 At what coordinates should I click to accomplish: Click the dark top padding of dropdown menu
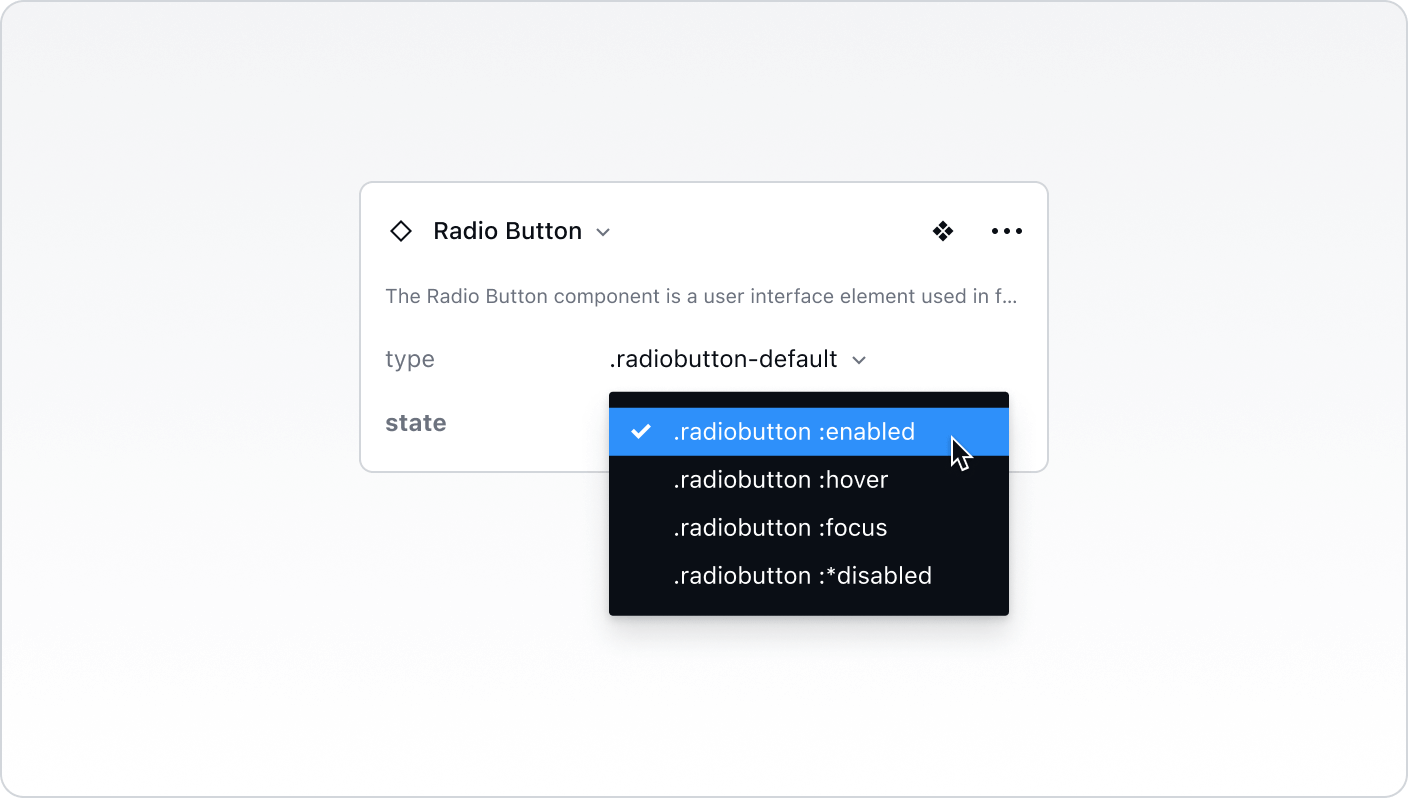coord(808,399)
